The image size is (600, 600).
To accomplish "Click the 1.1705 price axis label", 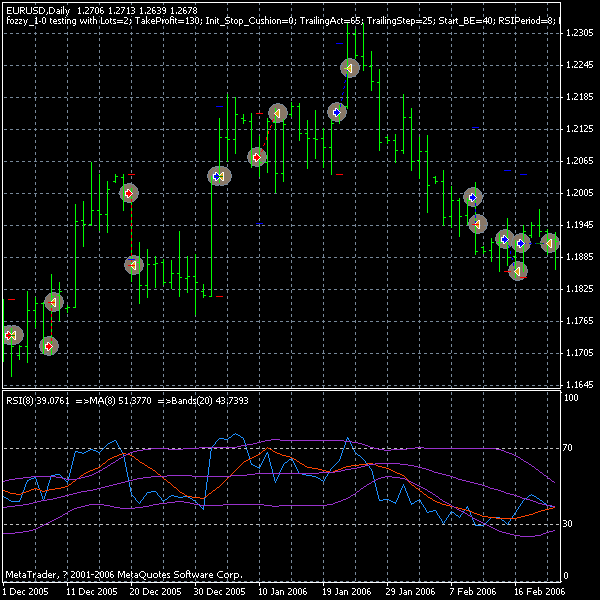I will [x=579, y=352].
